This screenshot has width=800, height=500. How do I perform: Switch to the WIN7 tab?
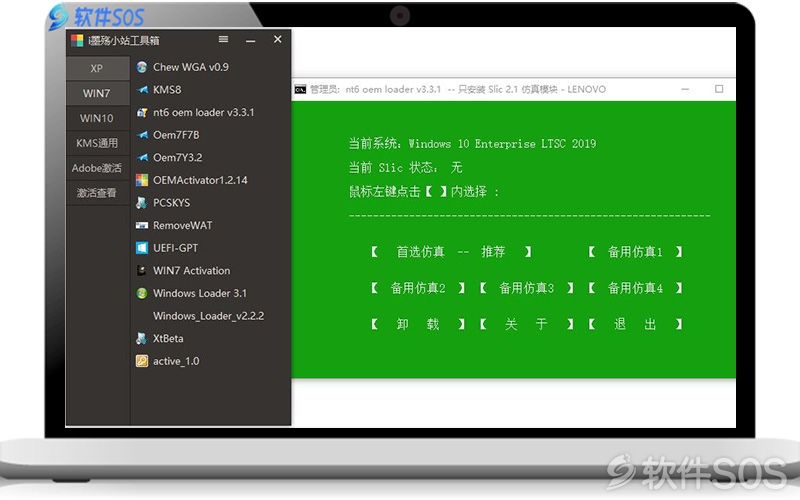click(x=97, y=93)
